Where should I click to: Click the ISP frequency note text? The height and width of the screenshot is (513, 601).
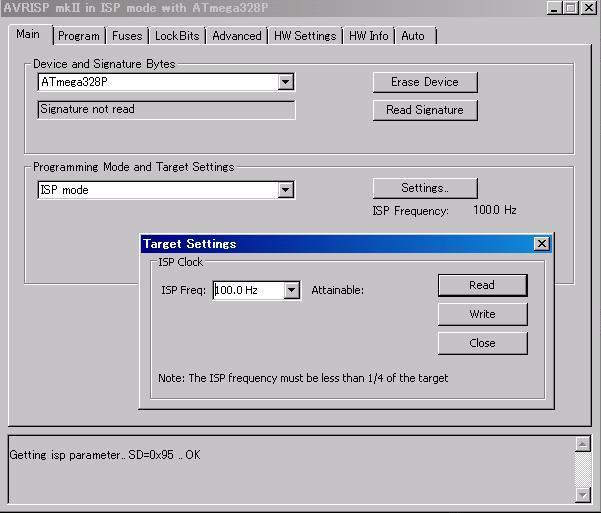tap(303, 378)
